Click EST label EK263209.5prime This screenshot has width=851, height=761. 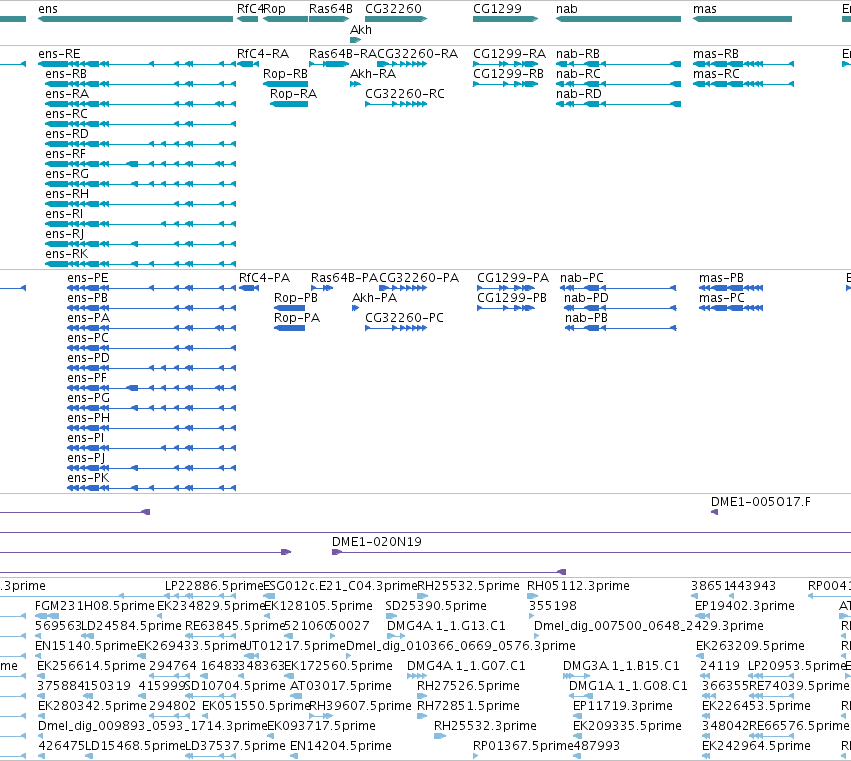click(750, 646)
